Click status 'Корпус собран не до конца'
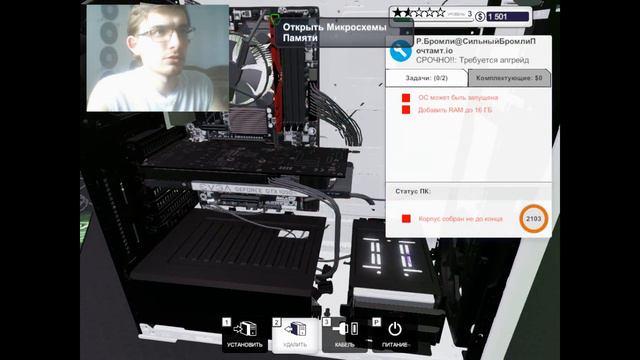Viewport: 640px width, 360px height. click(x=460, y=219)
